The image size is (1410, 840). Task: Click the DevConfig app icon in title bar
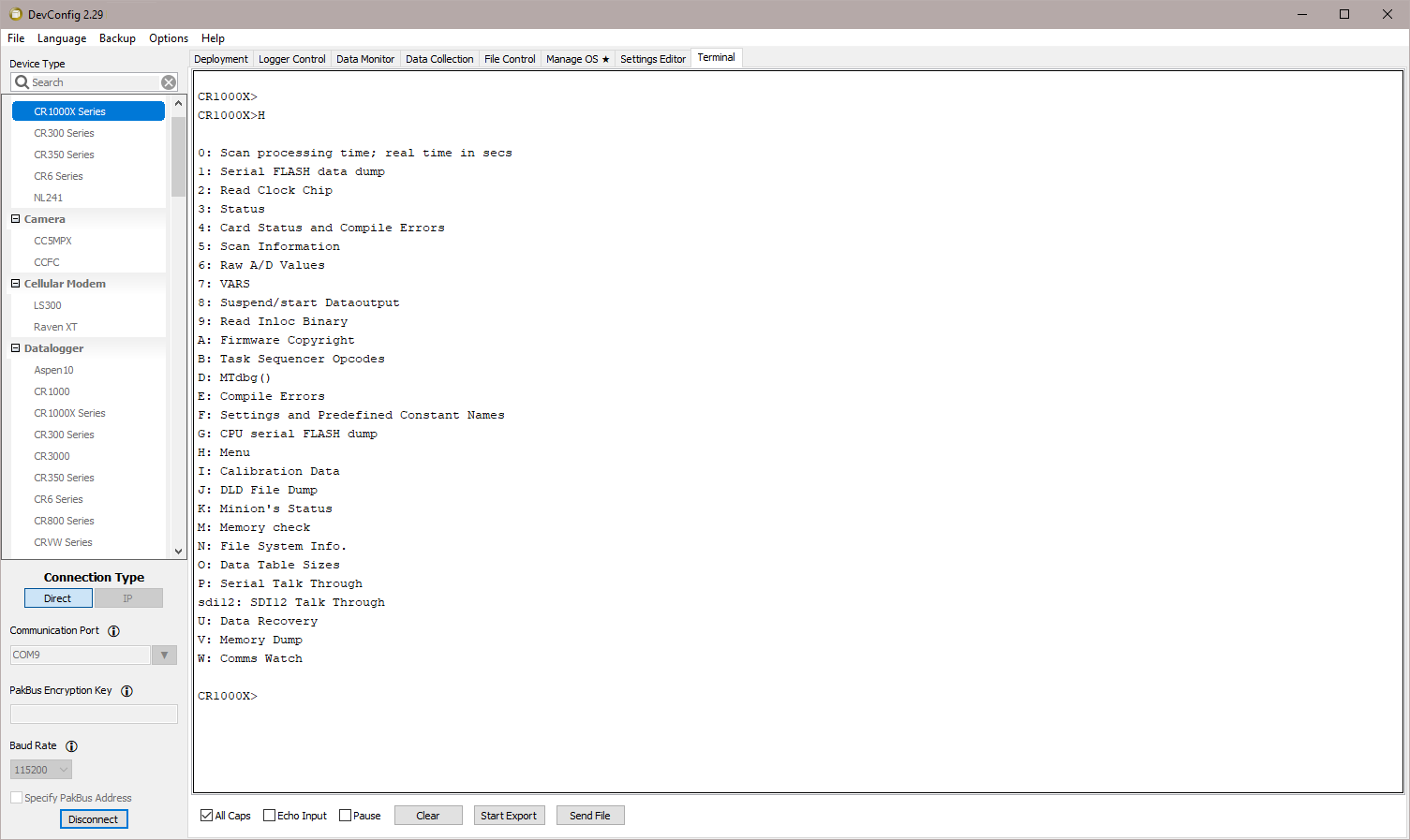click(15, 14)
